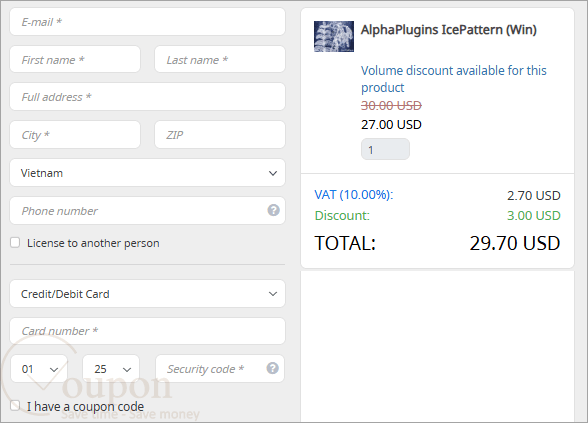Click the AlphaPlugins IcePattern (Win) title

pyautogui.click(x=448, y=30)
